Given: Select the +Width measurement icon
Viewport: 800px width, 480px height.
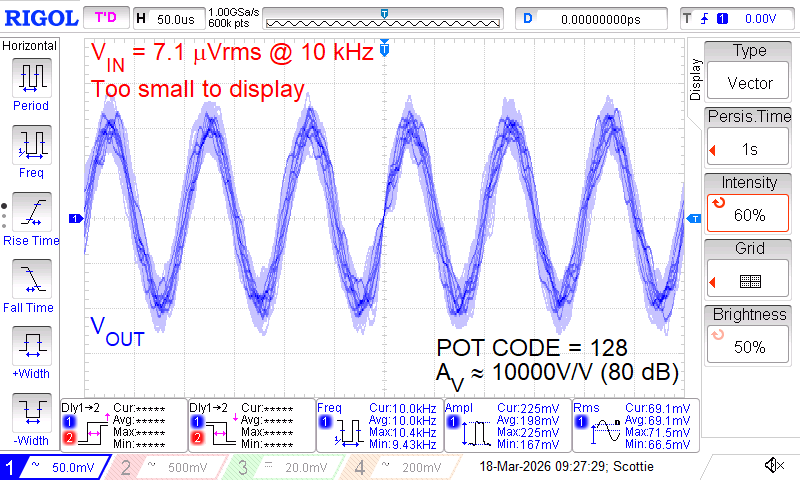Looking at the screenshot, I should (x=31, y=351).
